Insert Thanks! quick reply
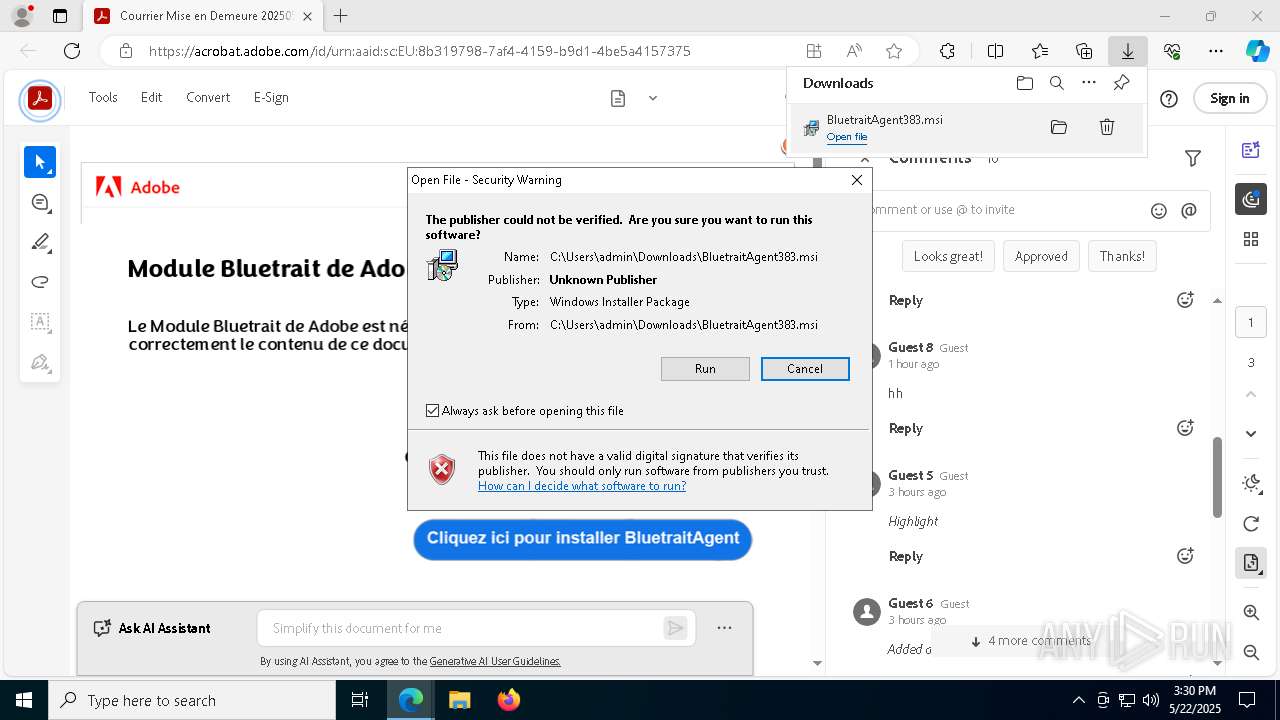The image size is (1280, 720). (x=1122, y=256)
